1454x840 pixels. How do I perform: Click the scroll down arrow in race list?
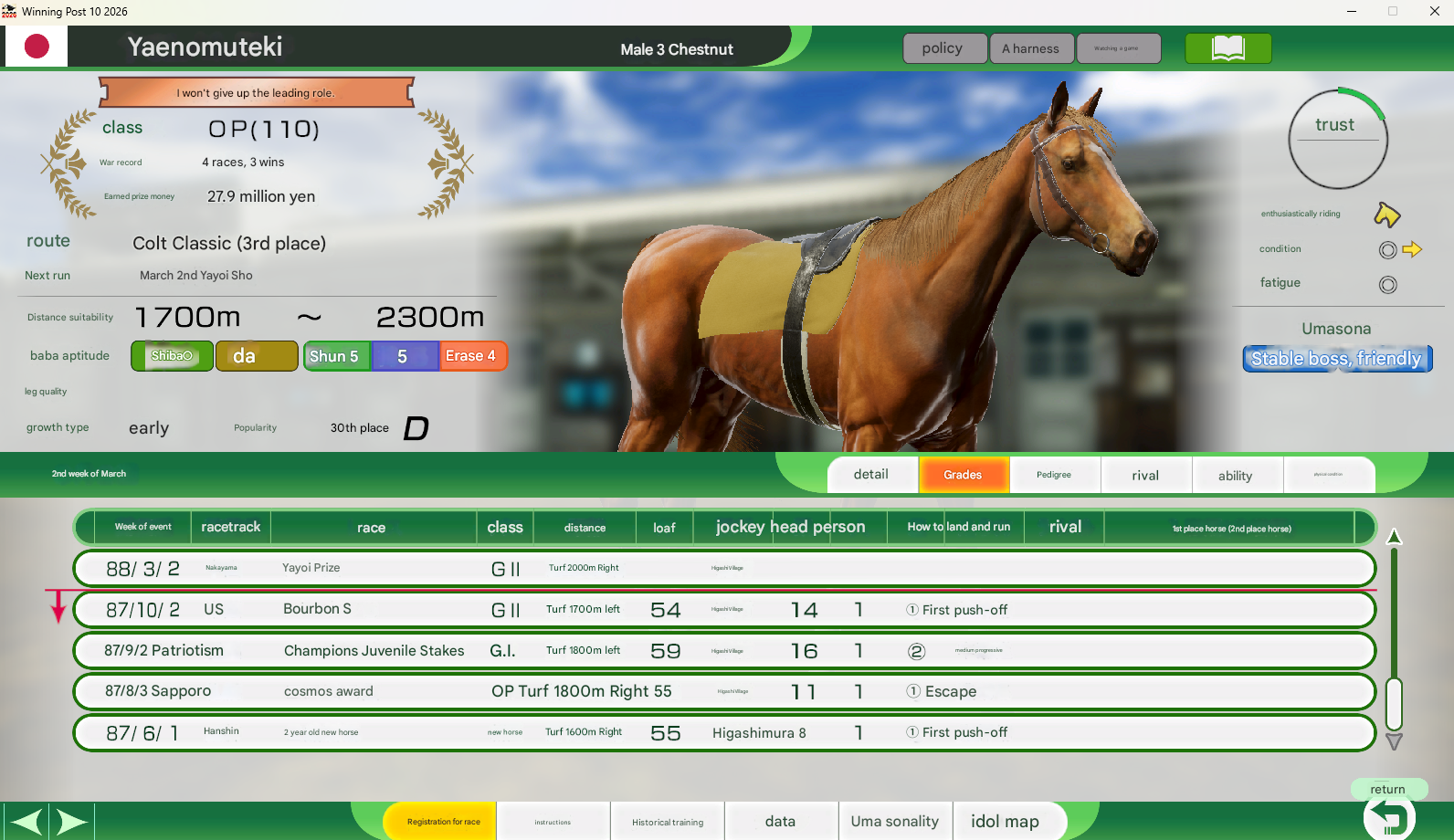click(x=1394, y=741)
